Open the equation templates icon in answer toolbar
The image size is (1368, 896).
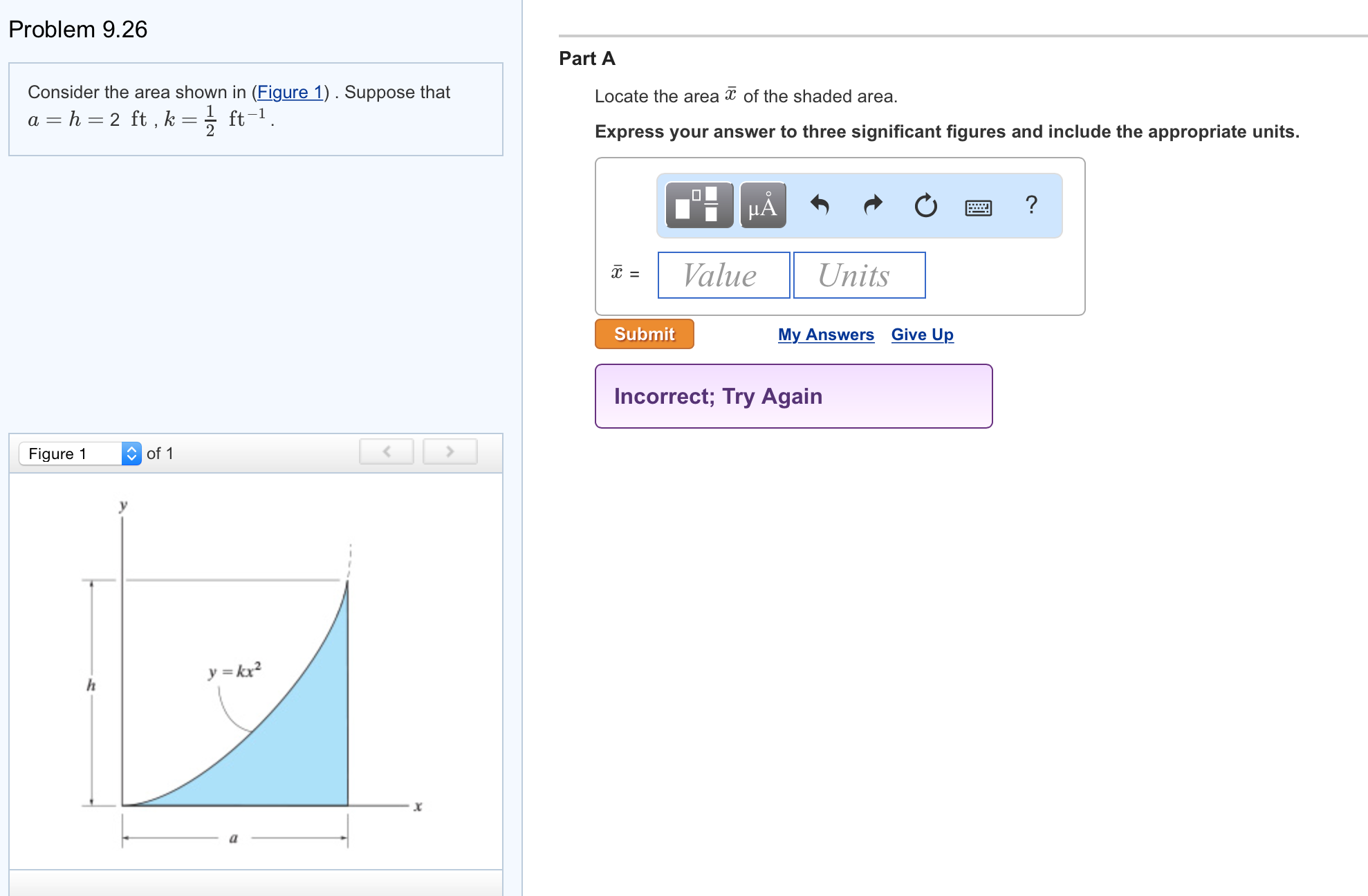tap(699, 205)
